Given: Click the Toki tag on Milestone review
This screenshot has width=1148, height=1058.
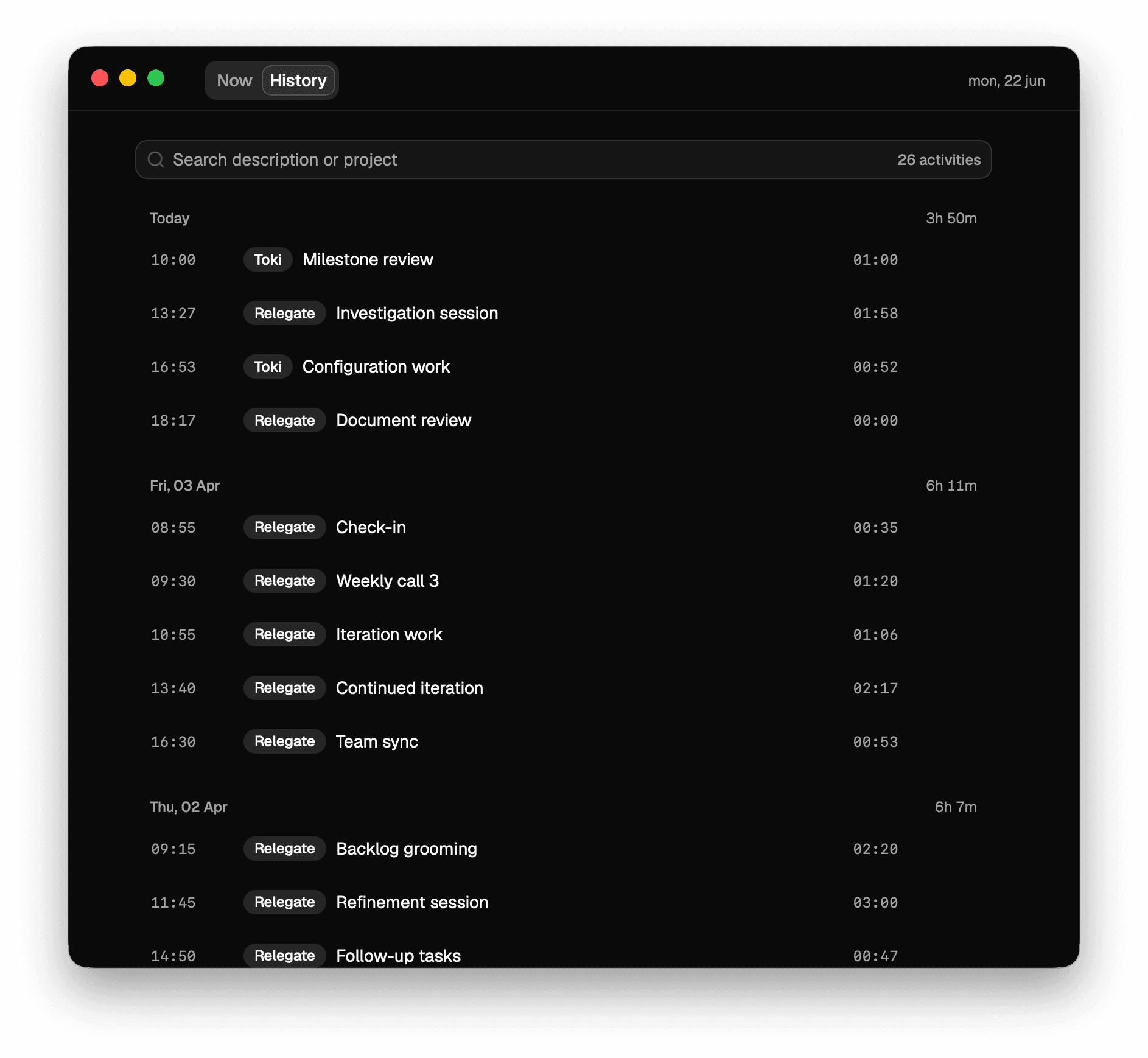Looking at the screenshot, I should (x=268, y=260).
